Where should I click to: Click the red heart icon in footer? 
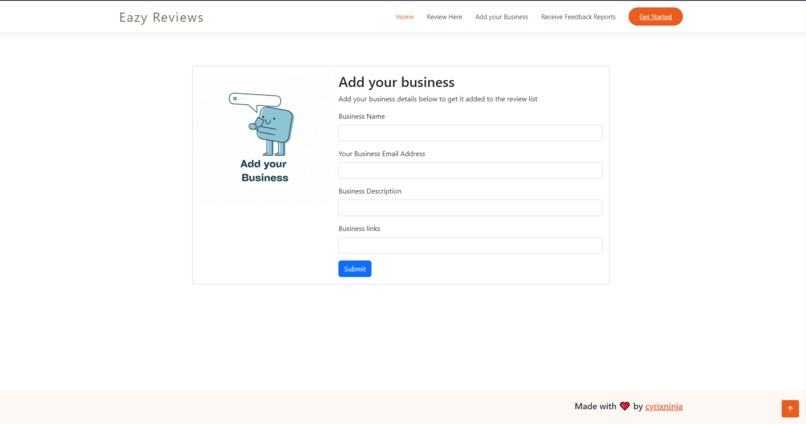[625, 406]
